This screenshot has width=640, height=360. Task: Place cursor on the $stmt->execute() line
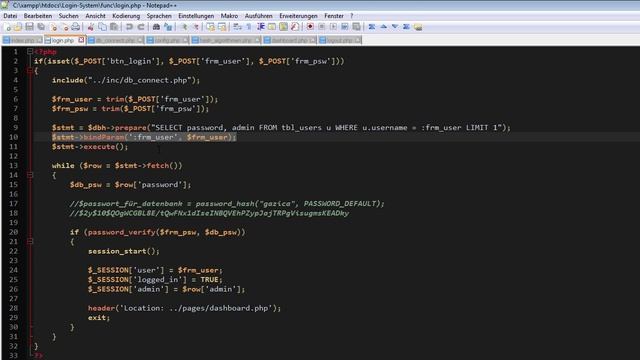click(90, 147)
